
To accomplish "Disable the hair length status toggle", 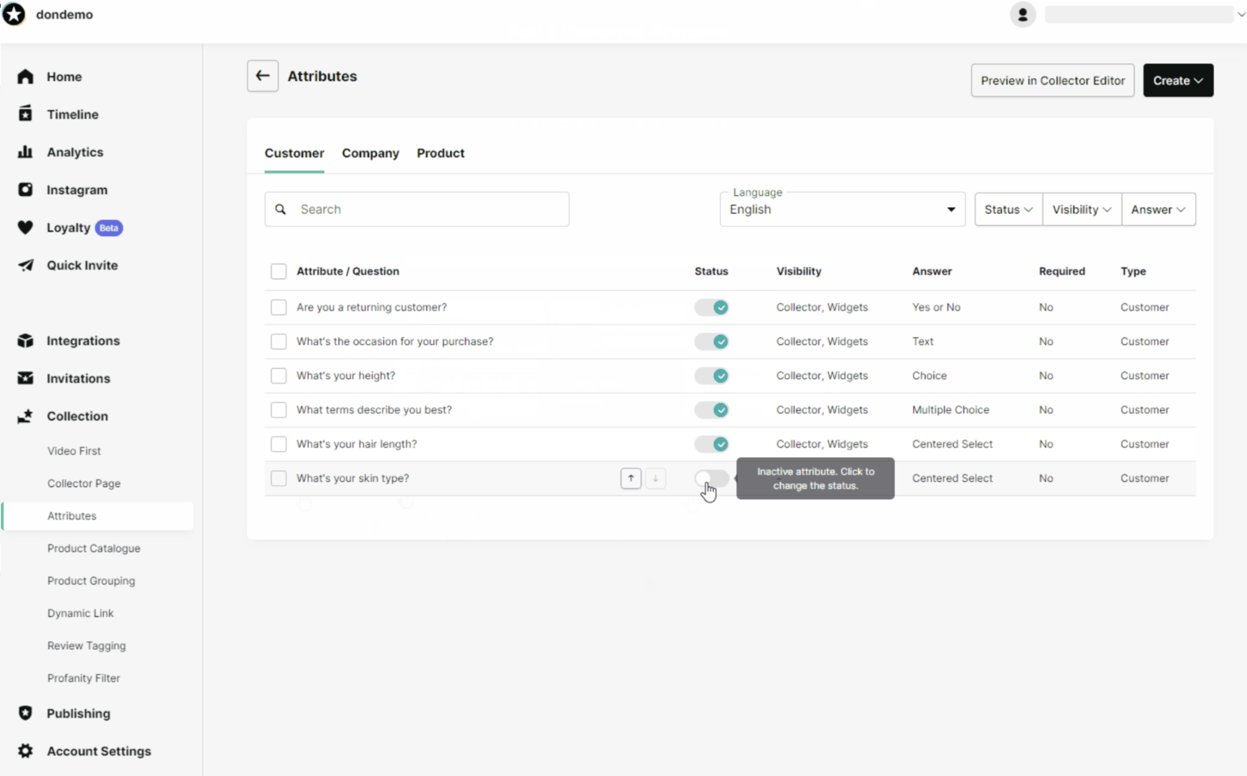I will click(x=712, y=444).
